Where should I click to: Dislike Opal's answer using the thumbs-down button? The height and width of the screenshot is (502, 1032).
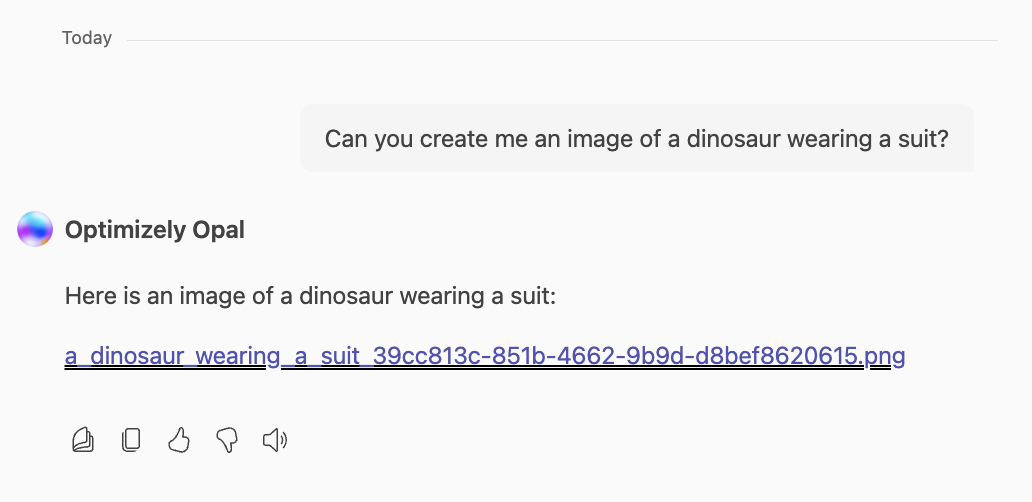pos(227,440)
